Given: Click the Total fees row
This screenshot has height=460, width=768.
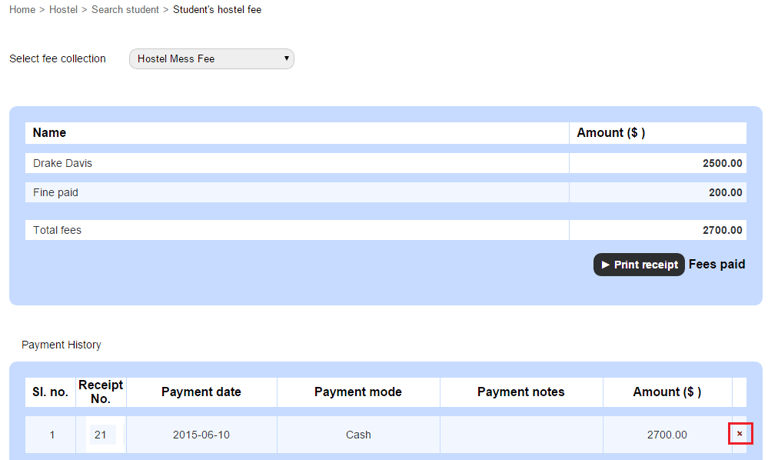Looking at the screenshot, I should [x=385, y=230].
